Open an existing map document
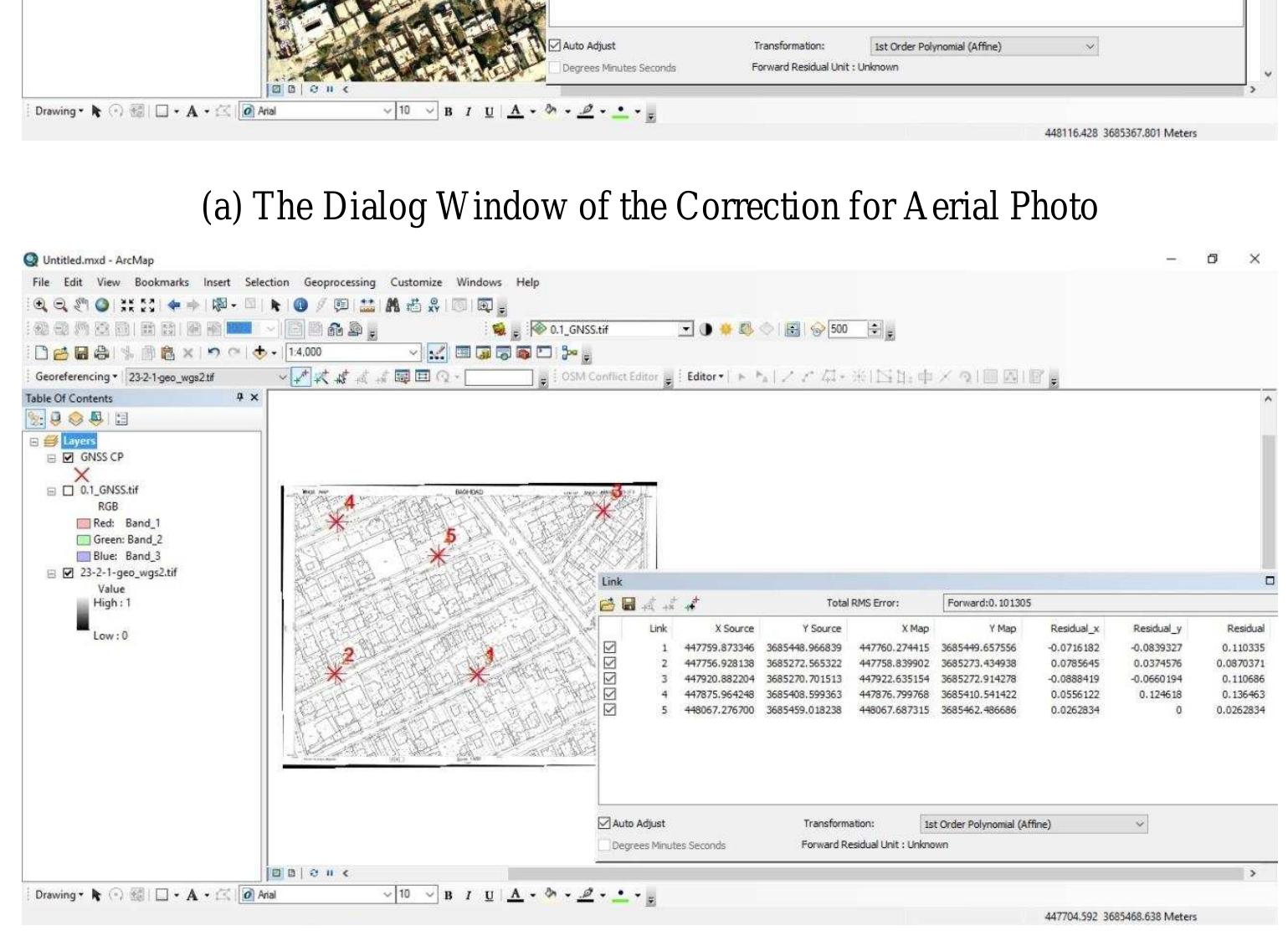Image resolution: width=1288 pixels, height=931 pixels. click(x=60, y=353)
